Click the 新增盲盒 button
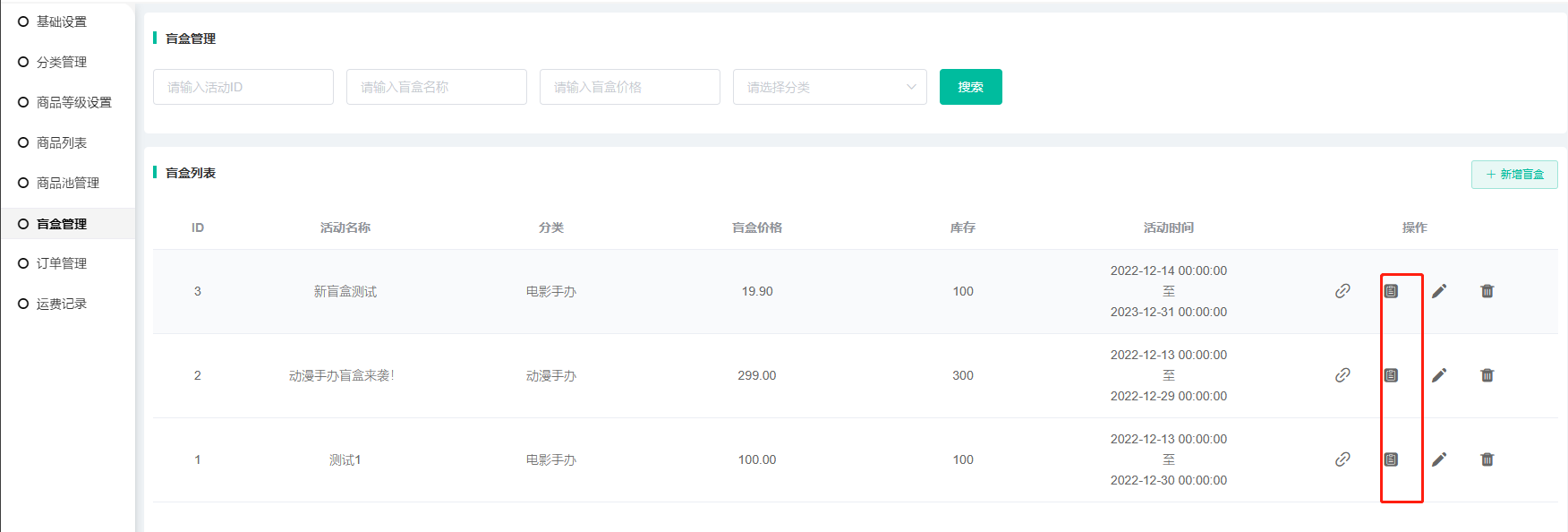The width and height of the screenshot is (1568, 532). click(1514, 175)
